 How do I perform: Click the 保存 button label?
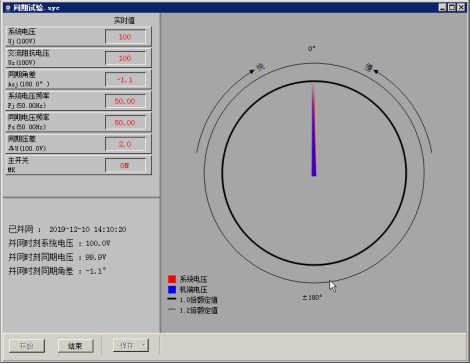pyautogui.click(x=127, y=346)
